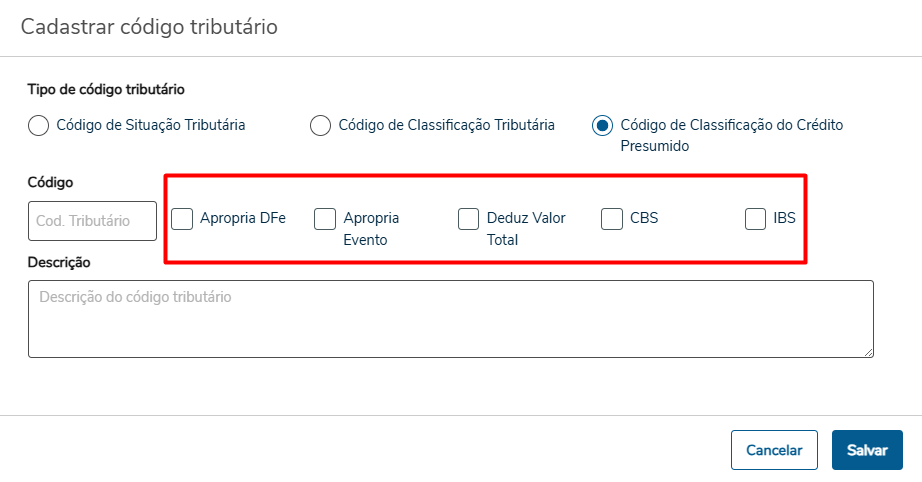Click the 'Código de Classificação Tributária' label text
Screen dimensions: 922x482
446,125
